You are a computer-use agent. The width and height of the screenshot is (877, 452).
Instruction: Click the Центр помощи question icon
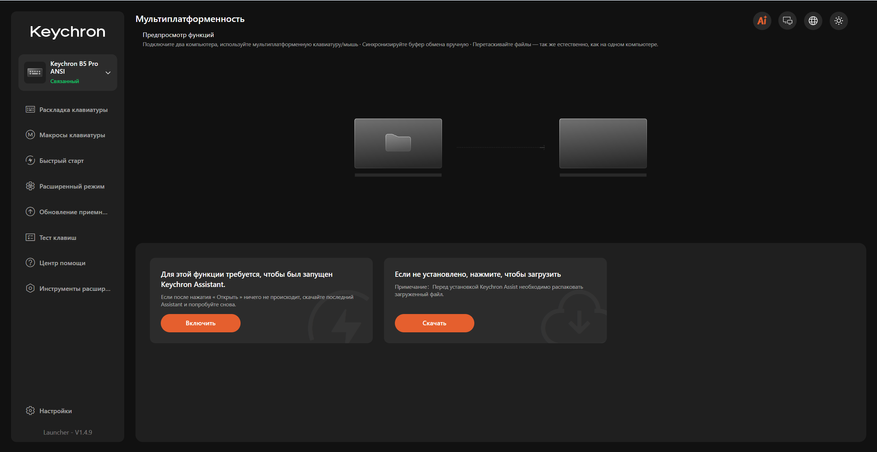pos(30,263)
